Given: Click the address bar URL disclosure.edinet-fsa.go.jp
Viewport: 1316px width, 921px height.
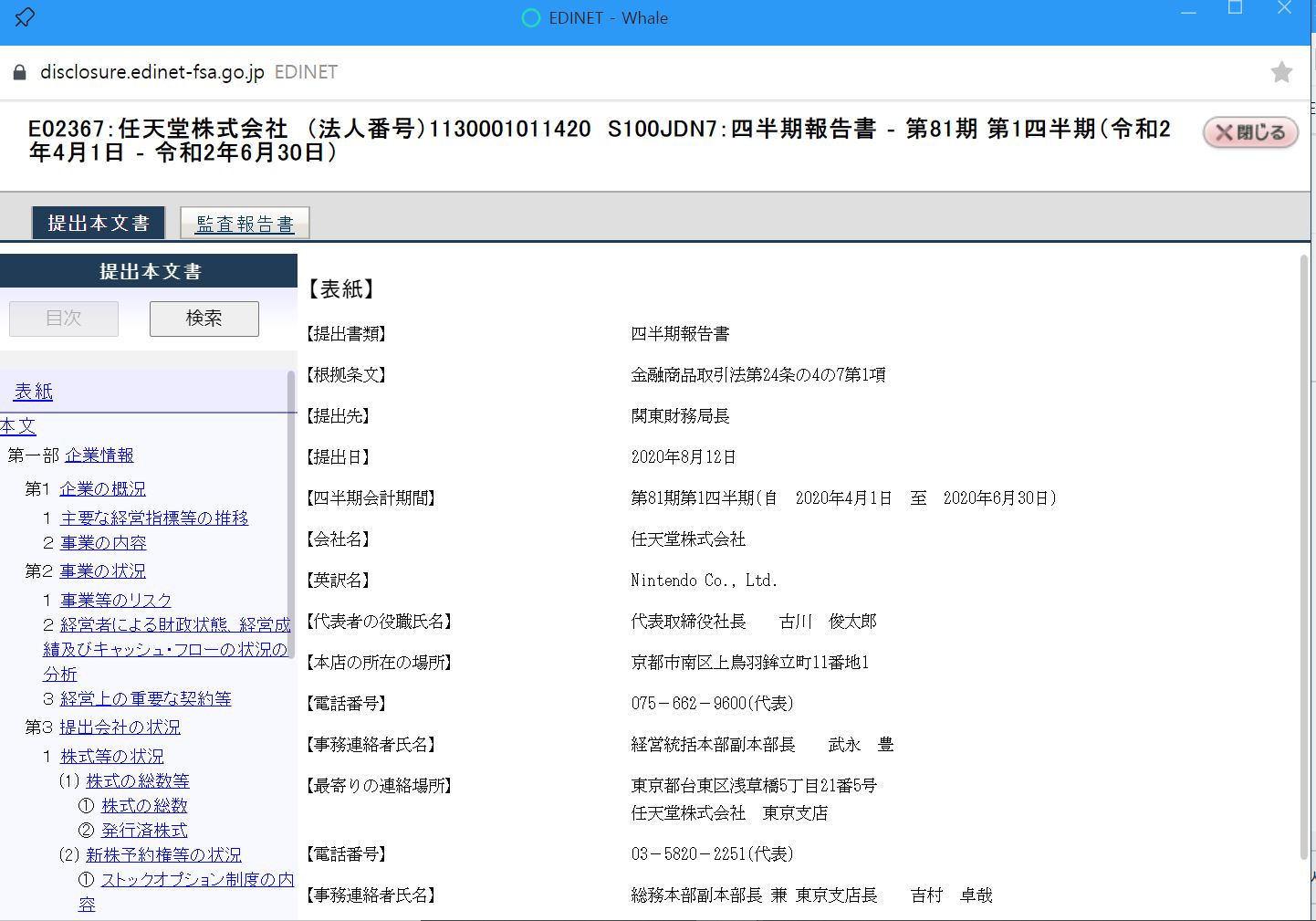Looking at the screenshot, I should [x=152, y=72].
